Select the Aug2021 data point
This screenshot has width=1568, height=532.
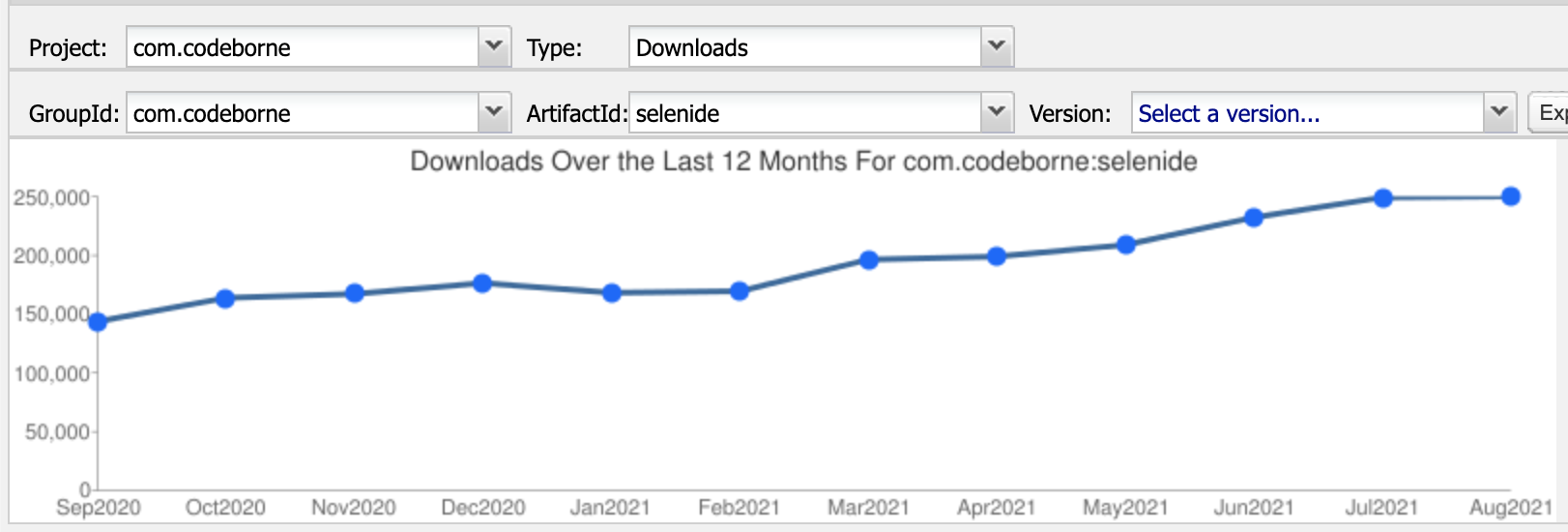click(1511, 196)
